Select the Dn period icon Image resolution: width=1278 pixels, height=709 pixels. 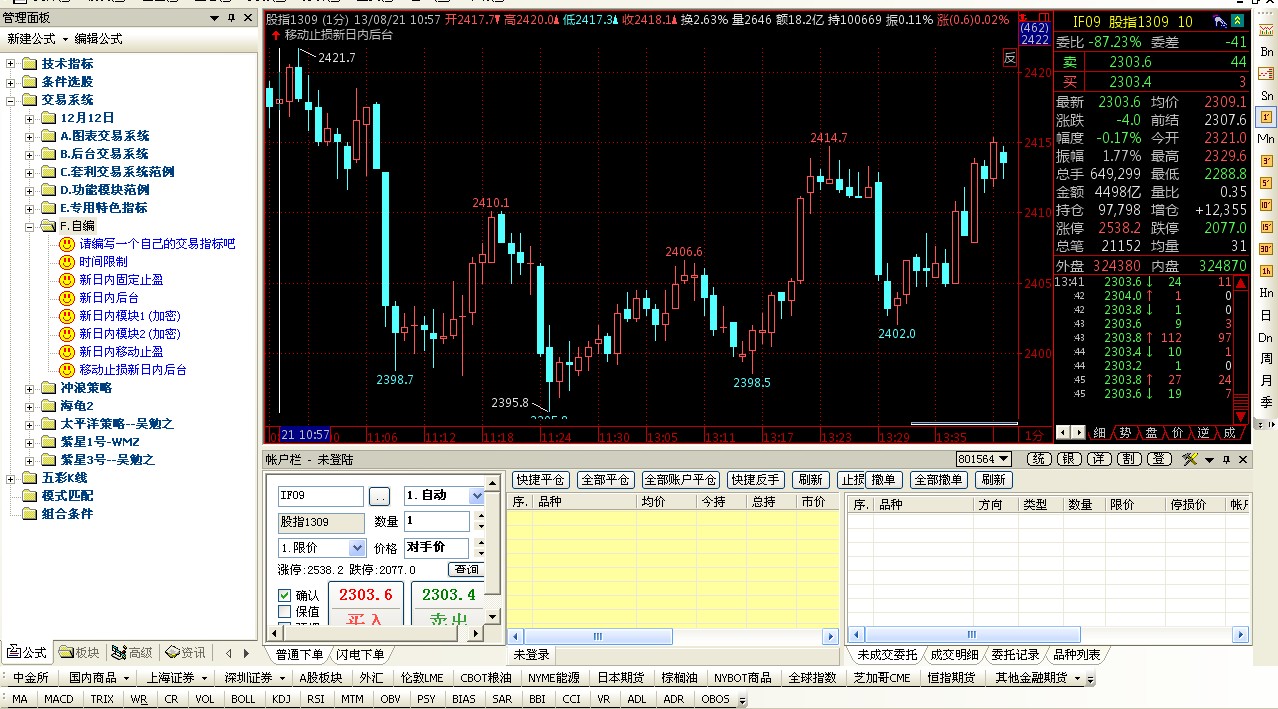tap(1266, 337)
